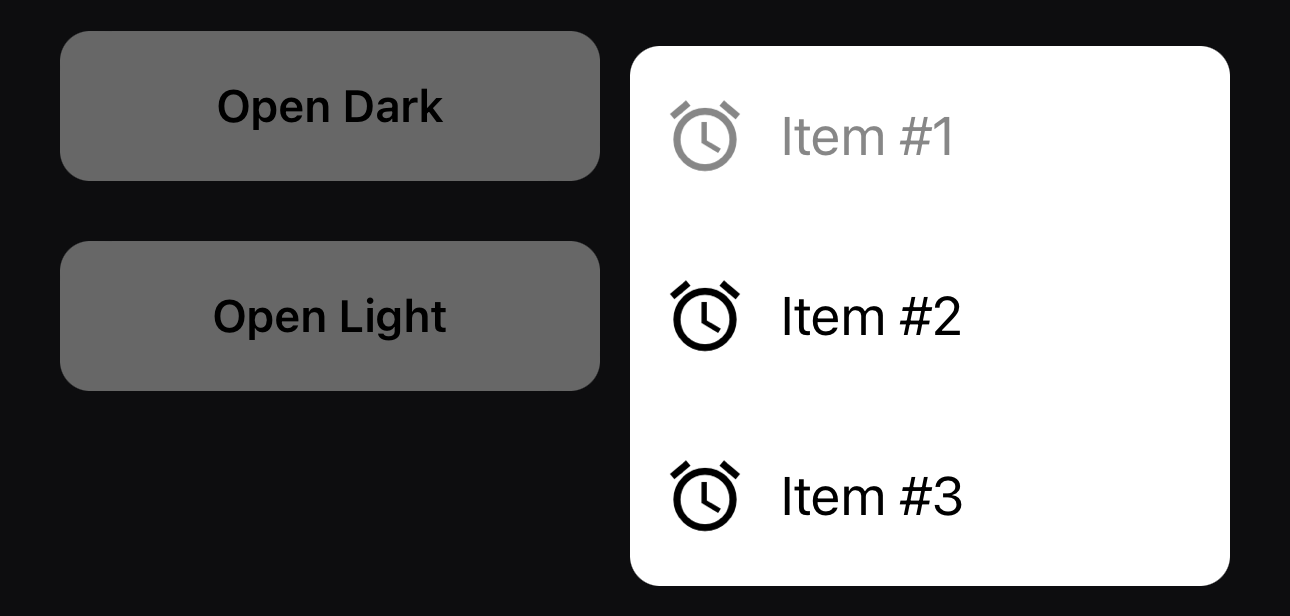Click the alarm clock icon beside Item #1
The image size is (1290, 616).
(x=704, y=136)
